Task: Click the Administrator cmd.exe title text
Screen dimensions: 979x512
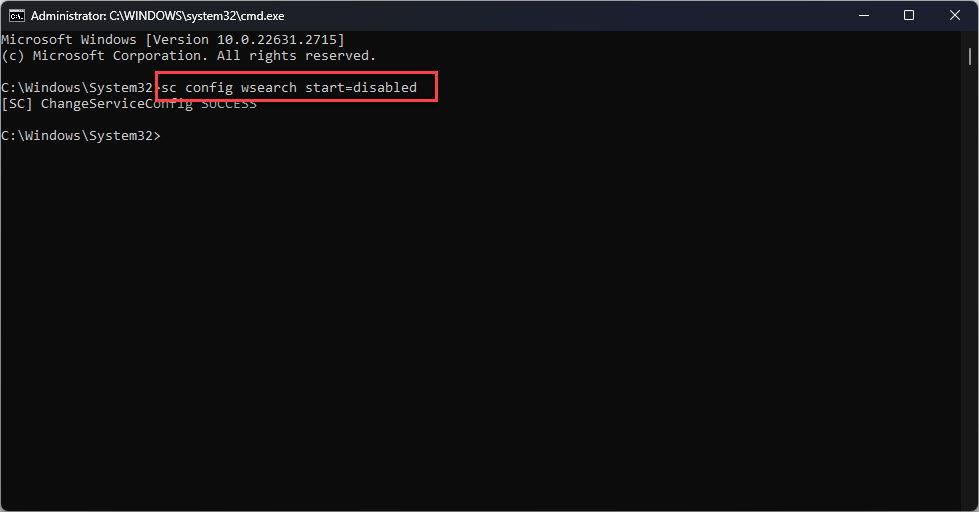Action: (x=157, y=16)
